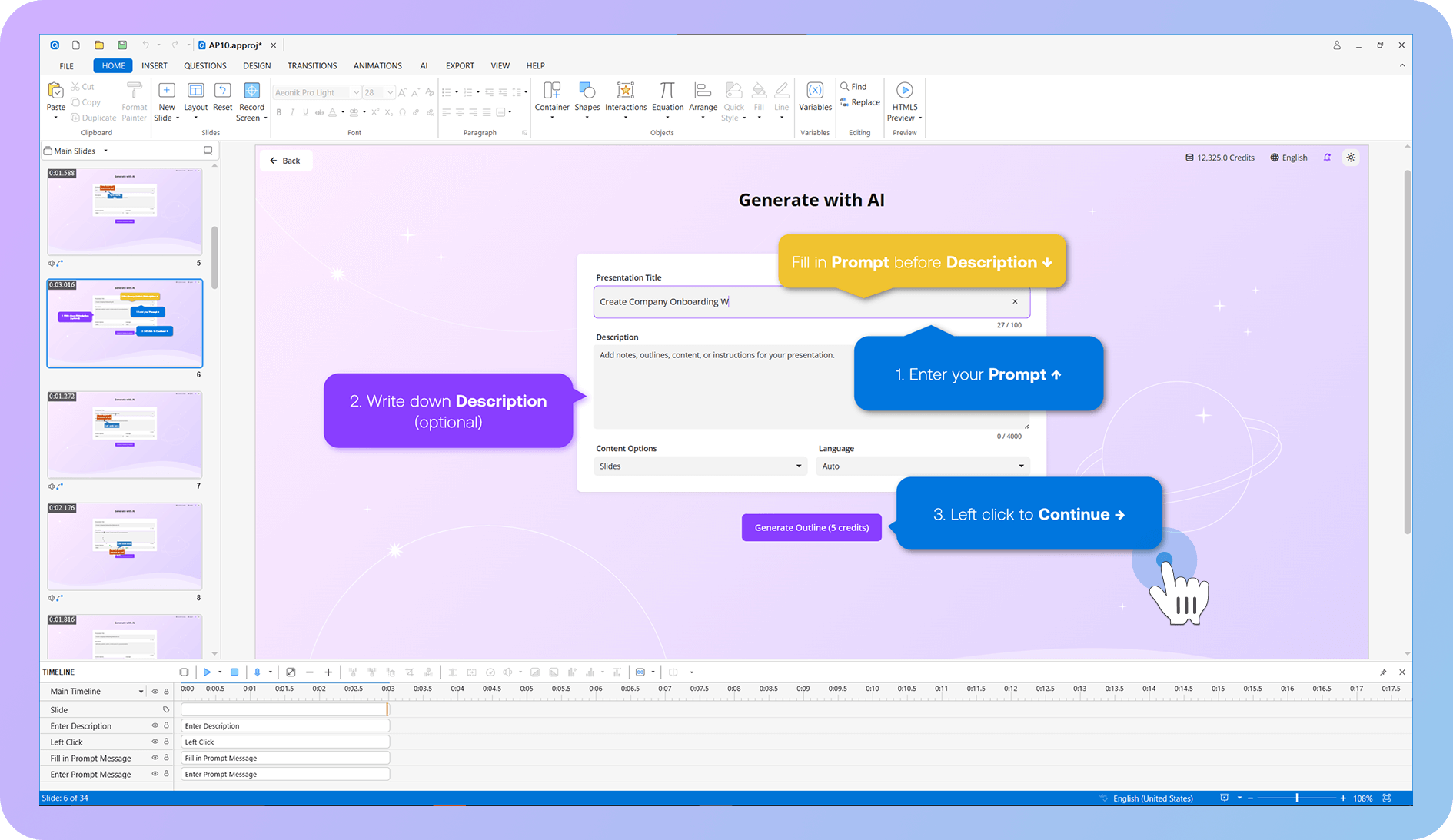The image size is (1453, 840).
Task: Go back using the Back button
Action: (285, 161)
